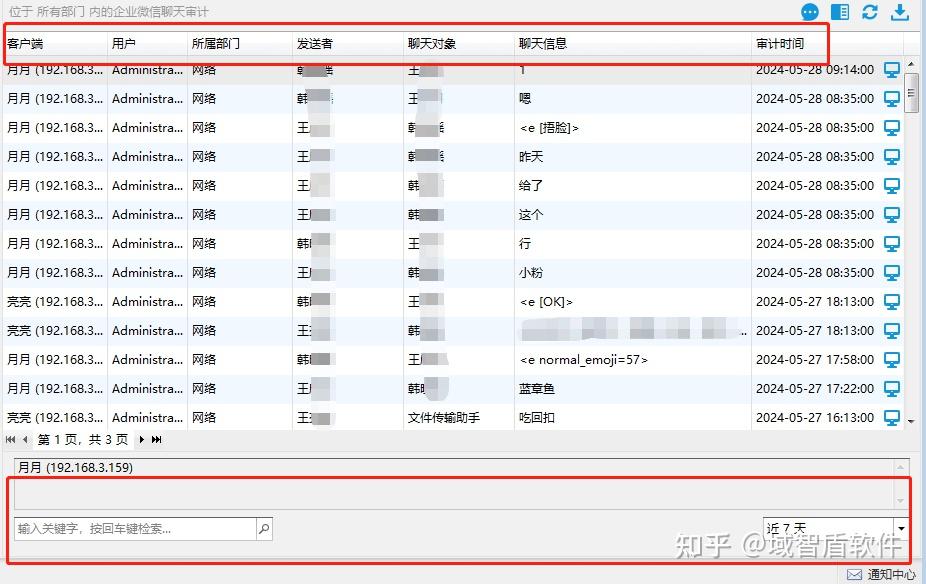The width and height of the screenshot is (926, 584).
Task: Toggle the side panel layout icon
Action: (x=840, y=12)
